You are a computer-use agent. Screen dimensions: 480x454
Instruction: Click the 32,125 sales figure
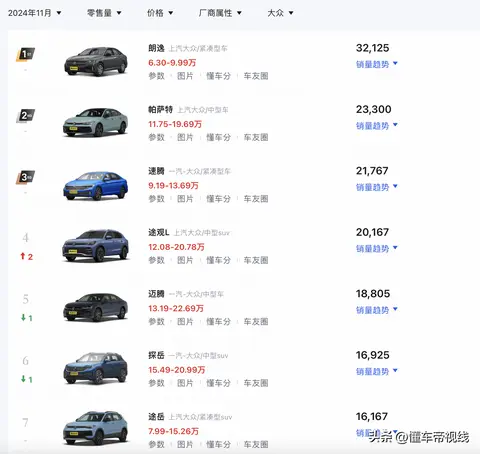[372, 48]
